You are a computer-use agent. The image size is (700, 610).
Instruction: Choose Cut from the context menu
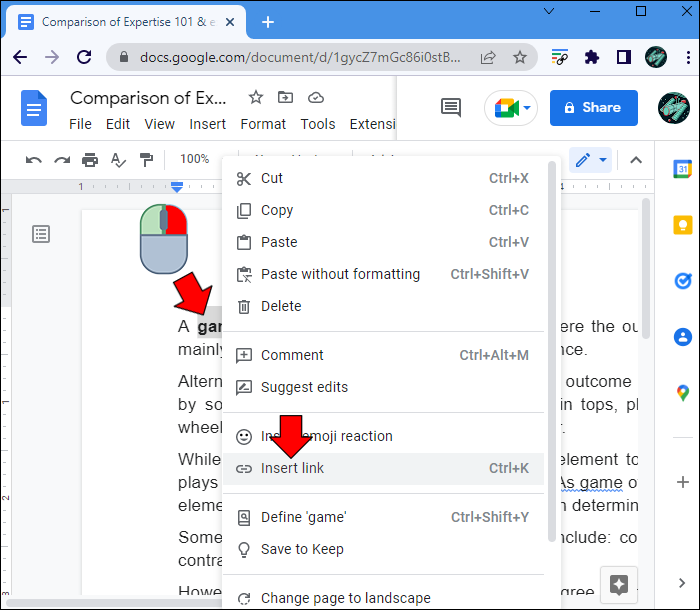(383, 178)
